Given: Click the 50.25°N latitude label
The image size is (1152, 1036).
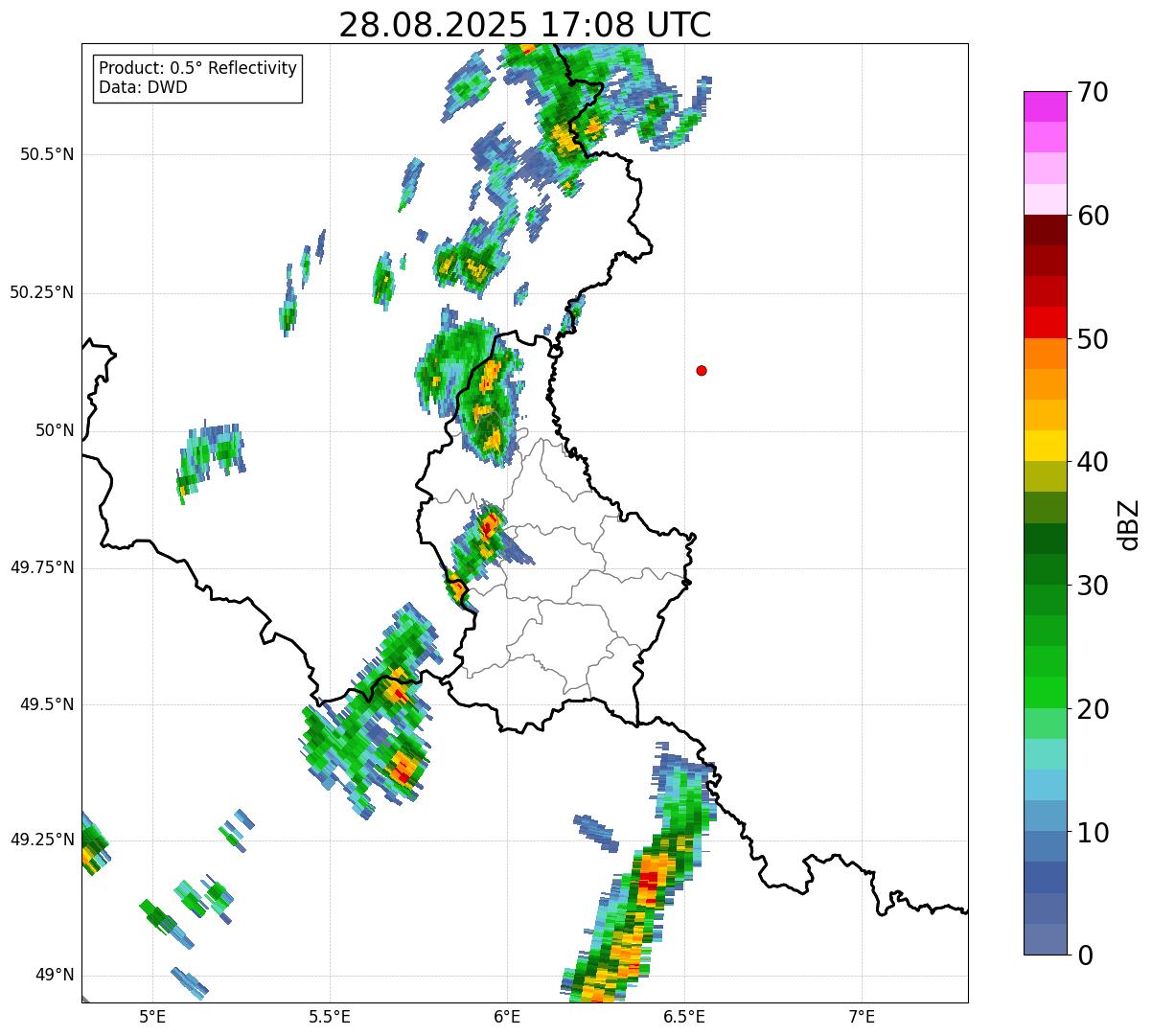Looking at the screenshot, I should (x=42, y=292).
